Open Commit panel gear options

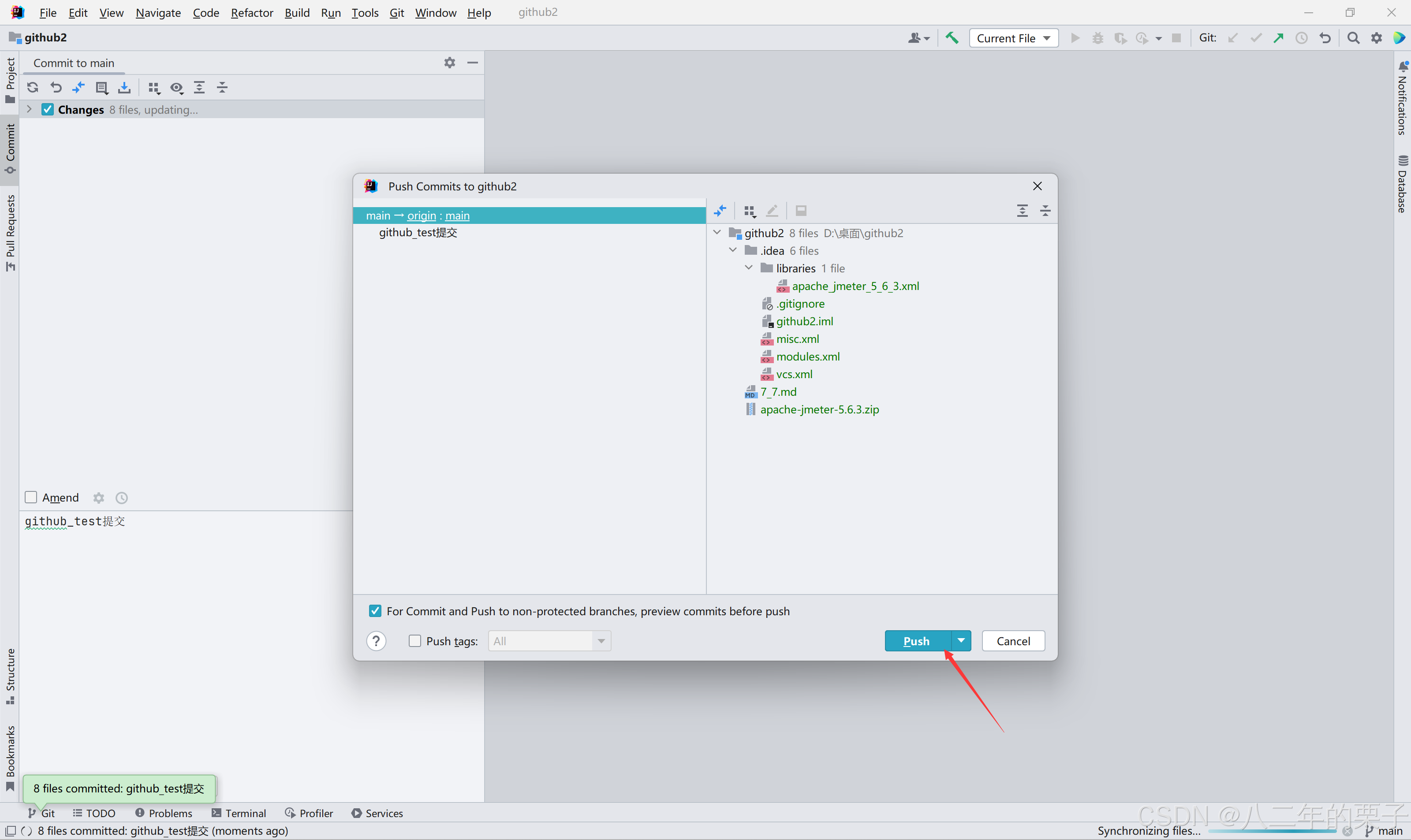(450, 63)
